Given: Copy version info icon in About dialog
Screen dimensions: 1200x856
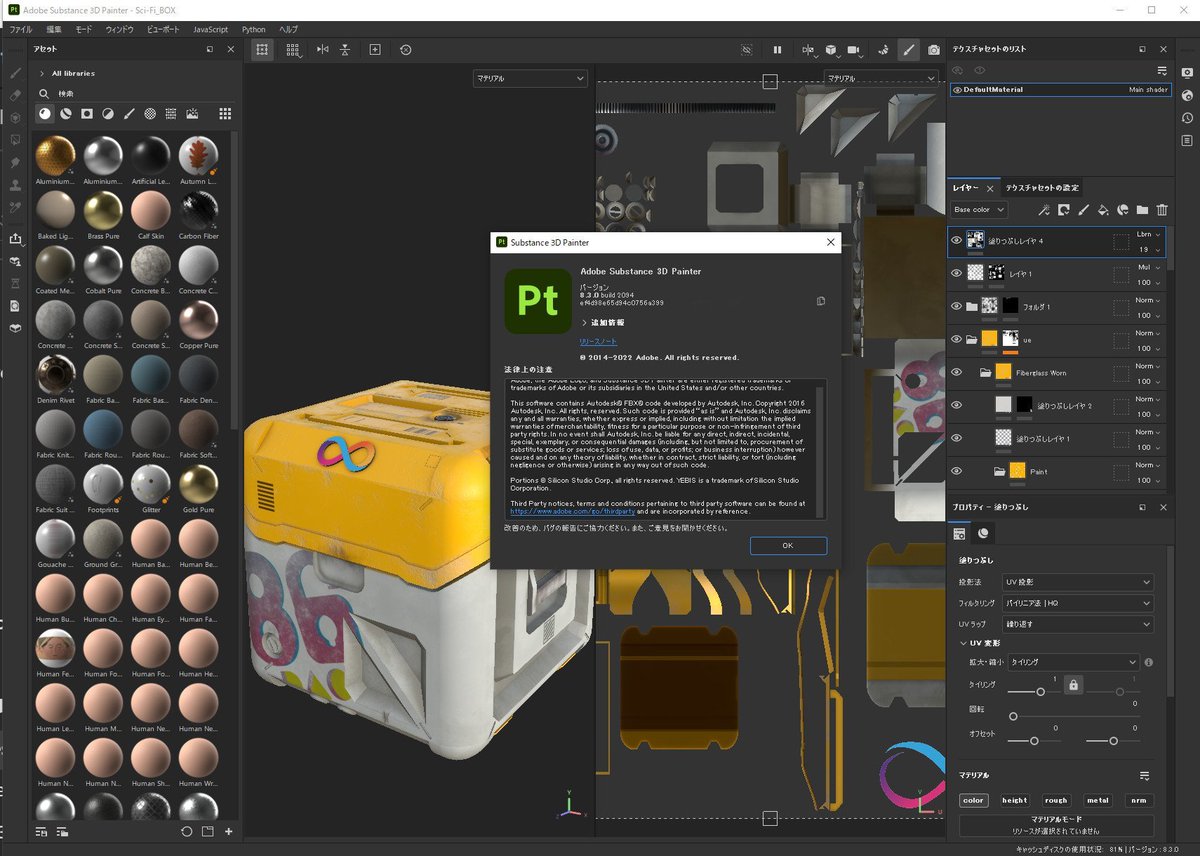Looking at the screenshot, I should click(820, 301).
